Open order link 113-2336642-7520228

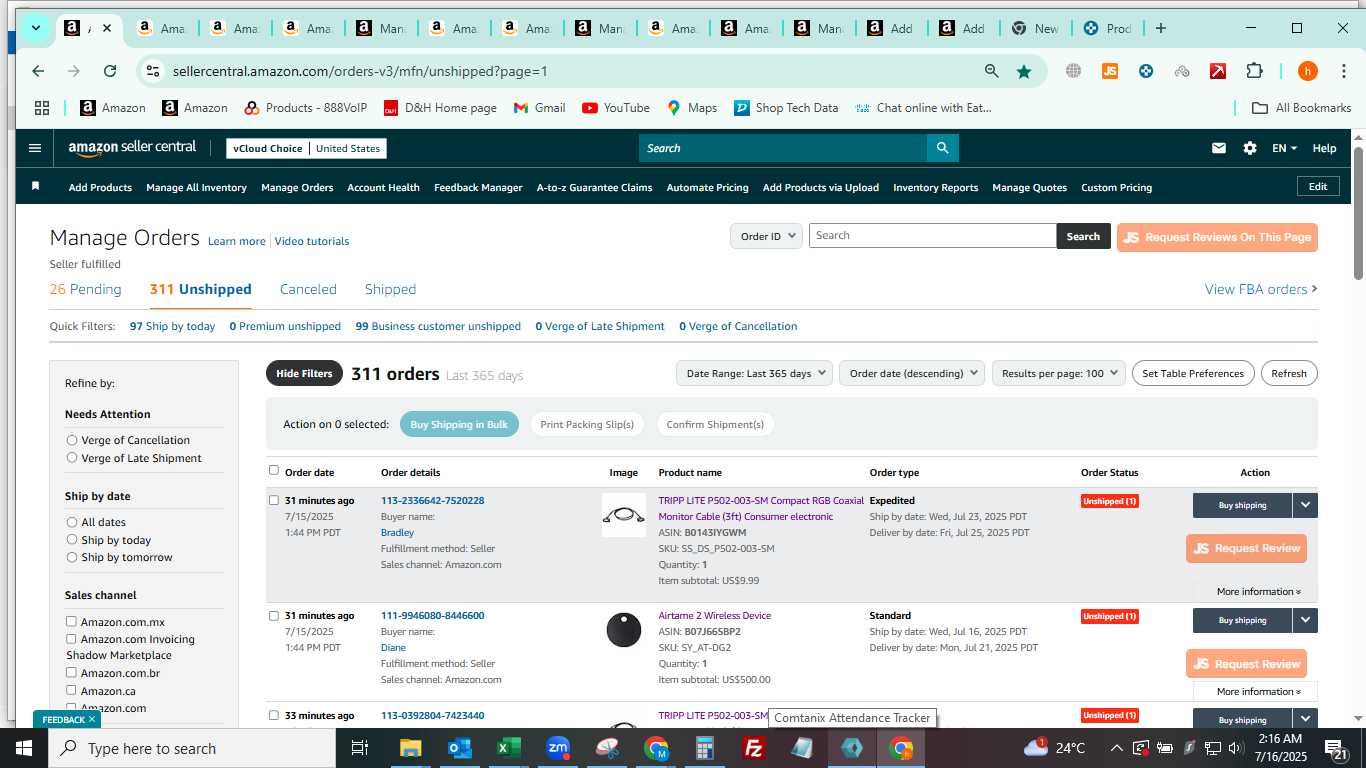(x=432, y=500)
